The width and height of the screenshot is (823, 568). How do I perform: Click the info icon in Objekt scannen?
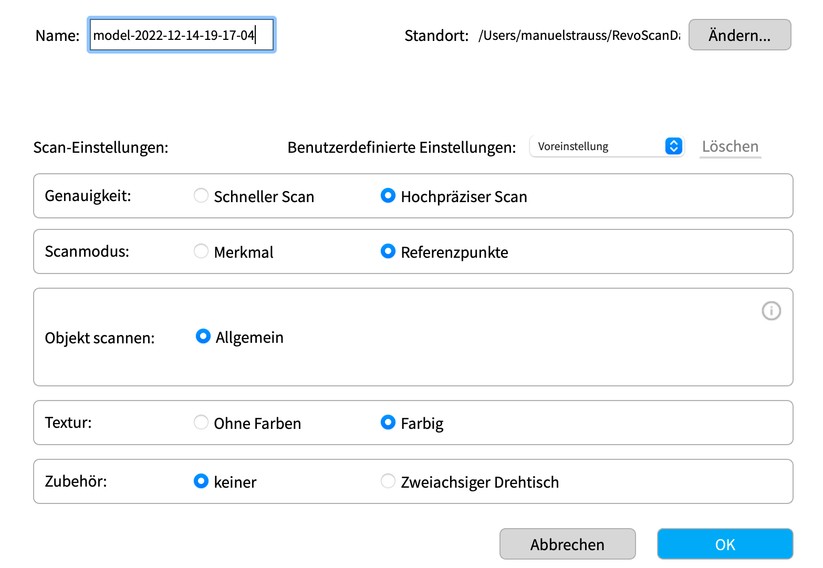pos(771,311)
